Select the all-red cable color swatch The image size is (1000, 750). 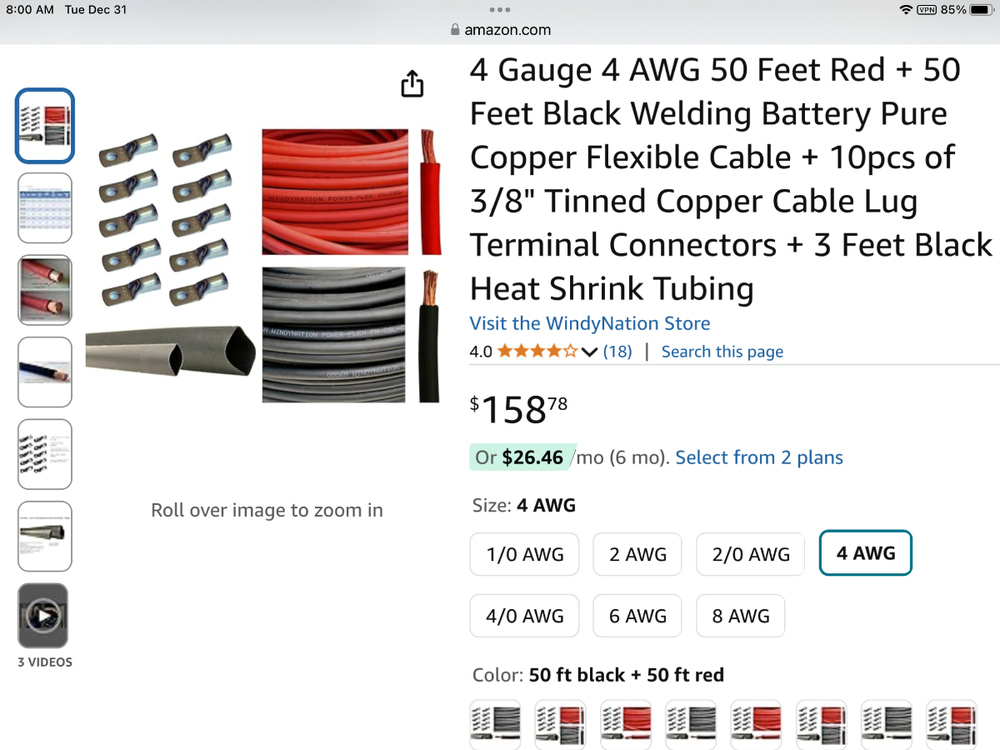coord(626,723)
